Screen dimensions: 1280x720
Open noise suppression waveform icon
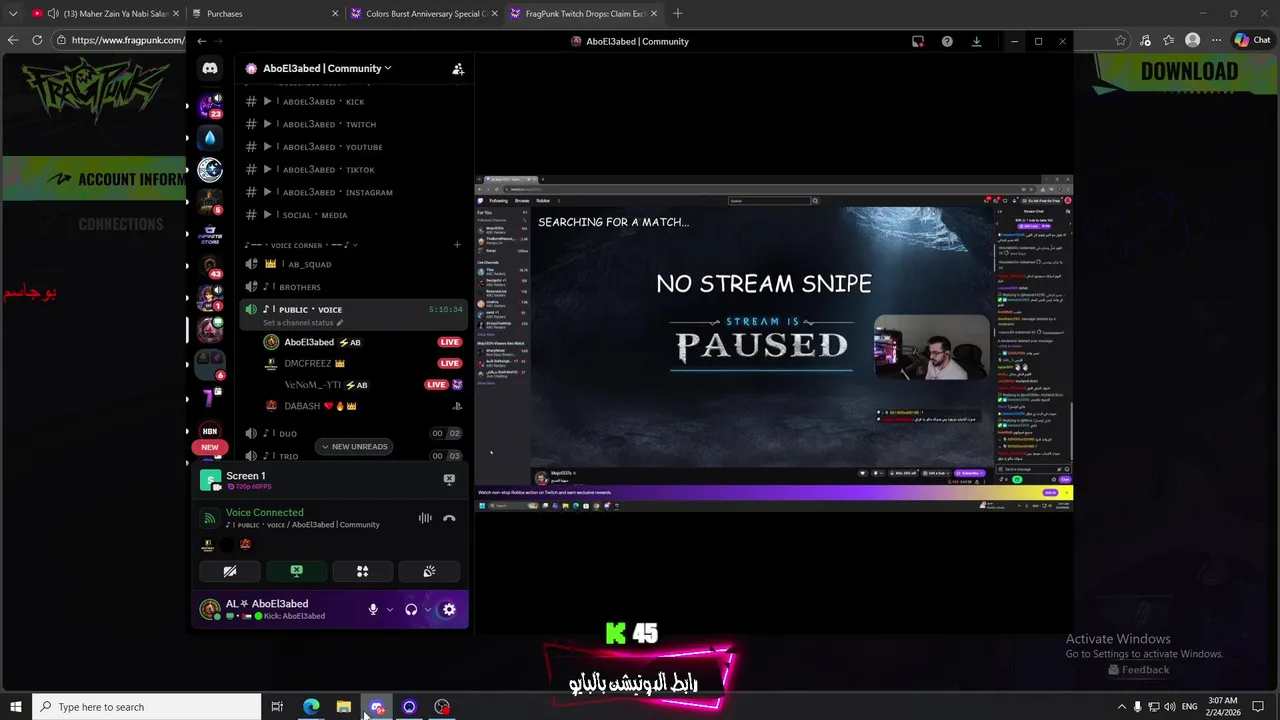[425, 518]
